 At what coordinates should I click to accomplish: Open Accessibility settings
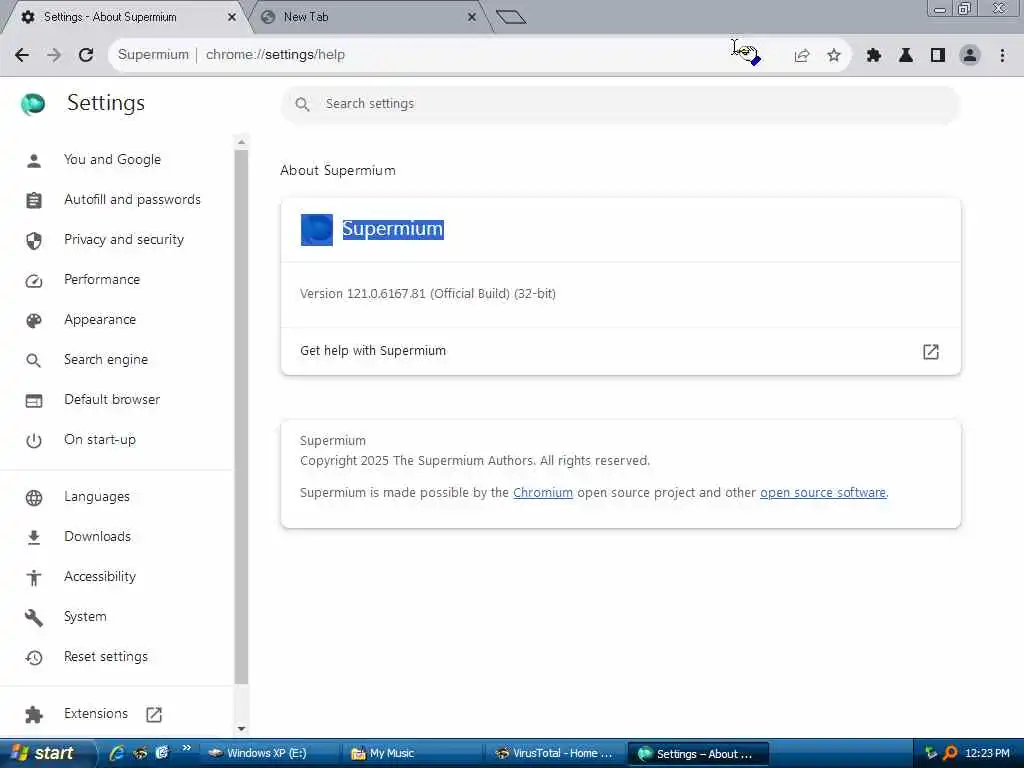100,576
